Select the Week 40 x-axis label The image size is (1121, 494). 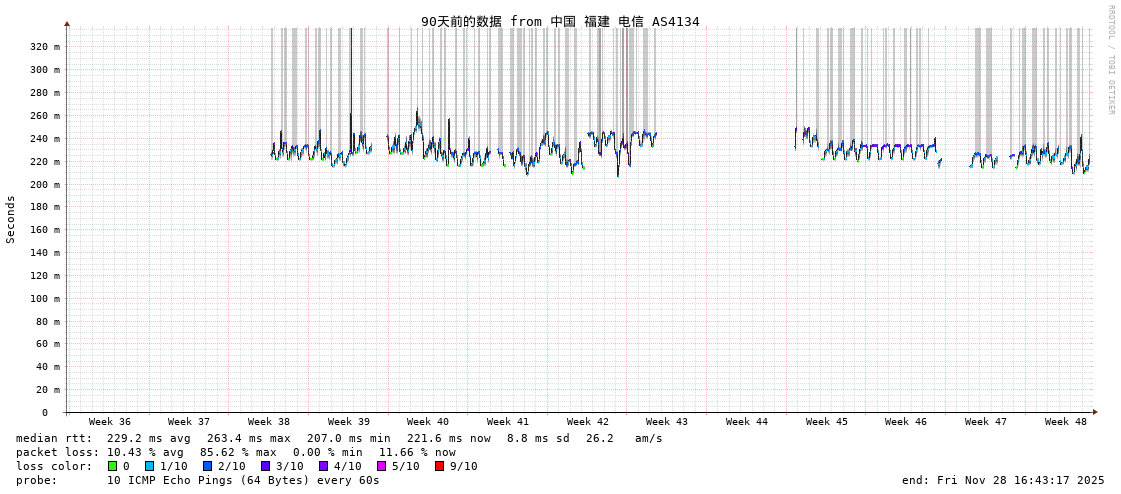(x=428, y=422)
